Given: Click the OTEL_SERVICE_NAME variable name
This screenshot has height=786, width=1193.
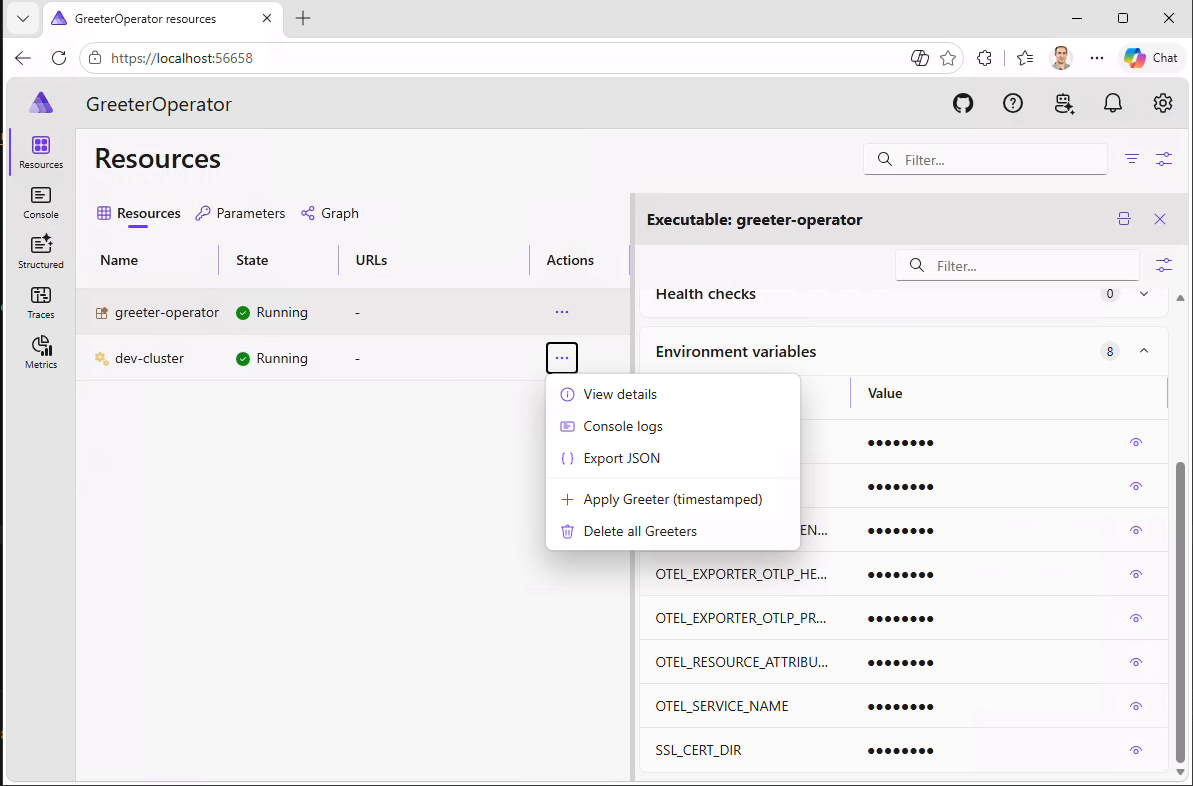Looking at the screenshot, I should point(721,706).
